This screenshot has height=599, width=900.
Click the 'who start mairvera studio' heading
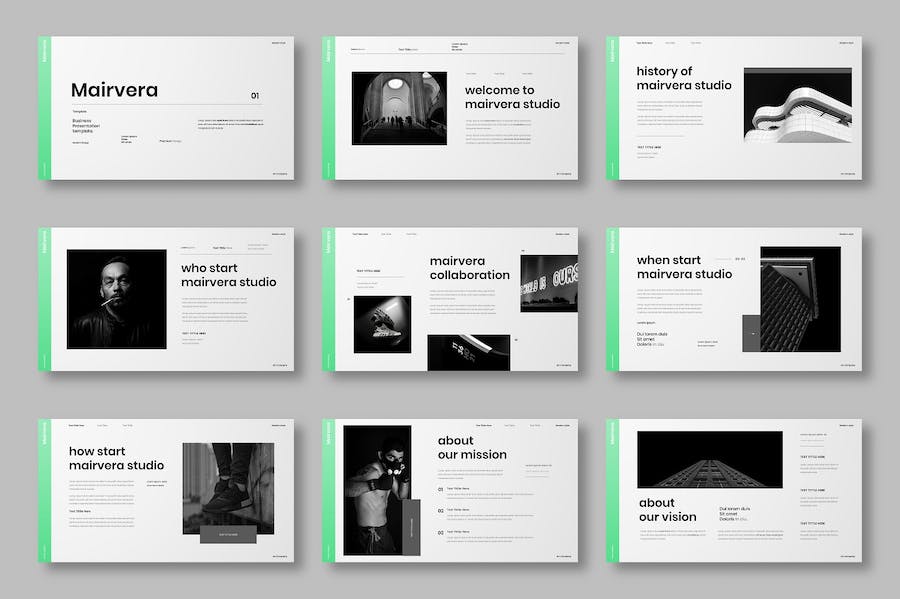[x=228, y=275]
